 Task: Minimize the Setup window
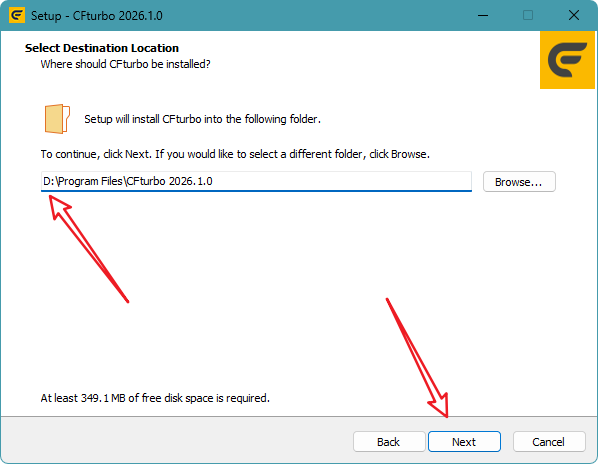pyautogui.click(x=483, y=15)
